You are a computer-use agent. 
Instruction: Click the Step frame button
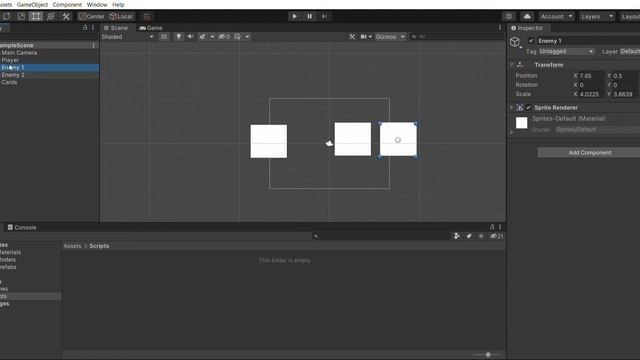[324, 16]
